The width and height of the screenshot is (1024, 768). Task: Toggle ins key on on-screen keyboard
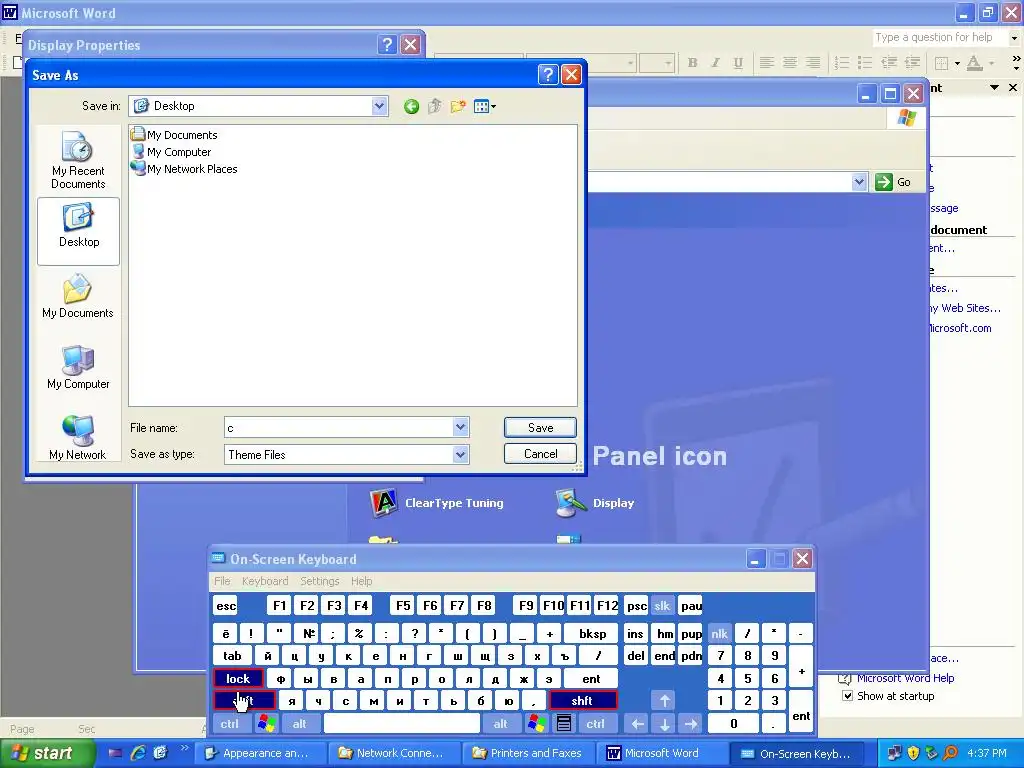(635, 633)
